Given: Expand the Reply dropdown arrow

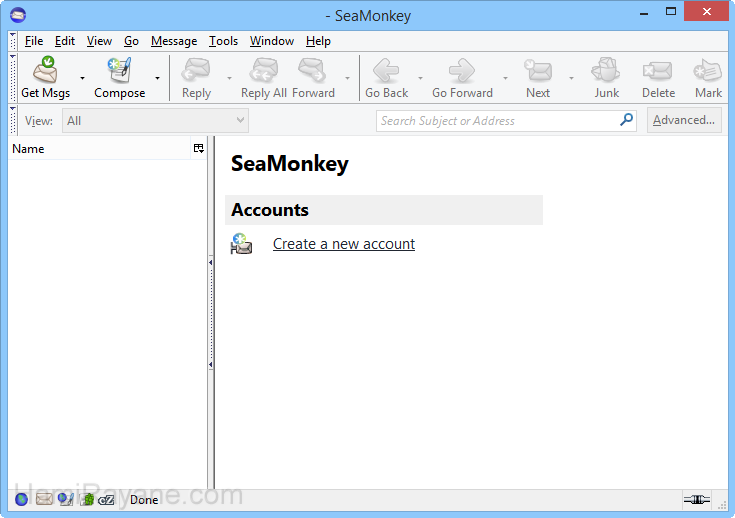Looking at the screenshot, I should [229, 78].
